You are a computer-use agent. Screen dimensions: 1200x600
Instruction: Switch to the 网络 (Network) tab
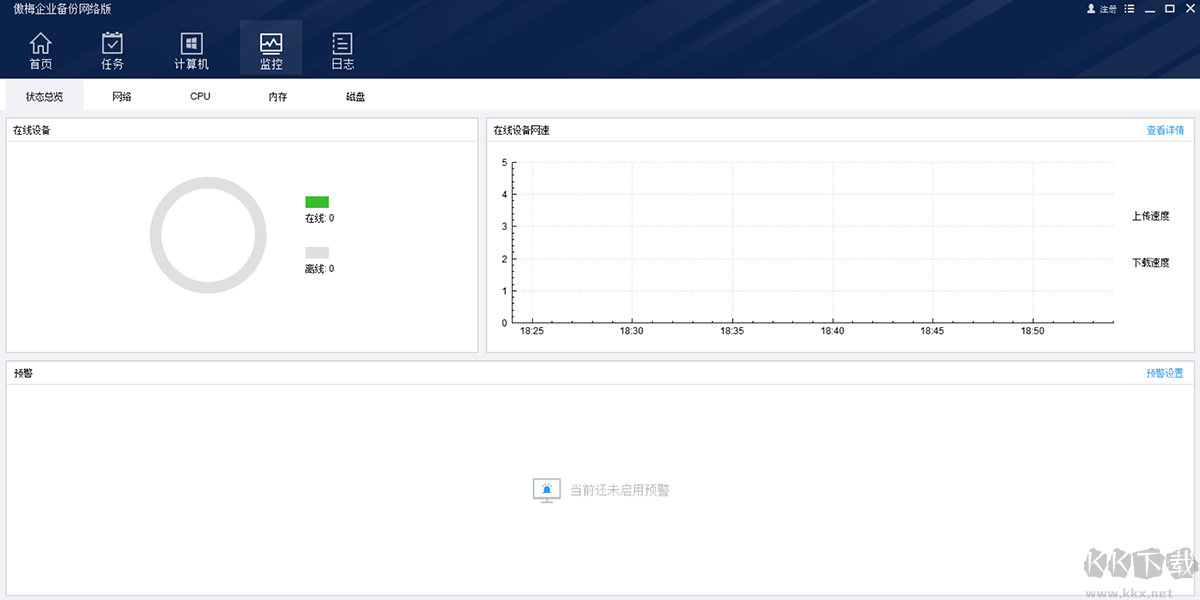point(120,95)
